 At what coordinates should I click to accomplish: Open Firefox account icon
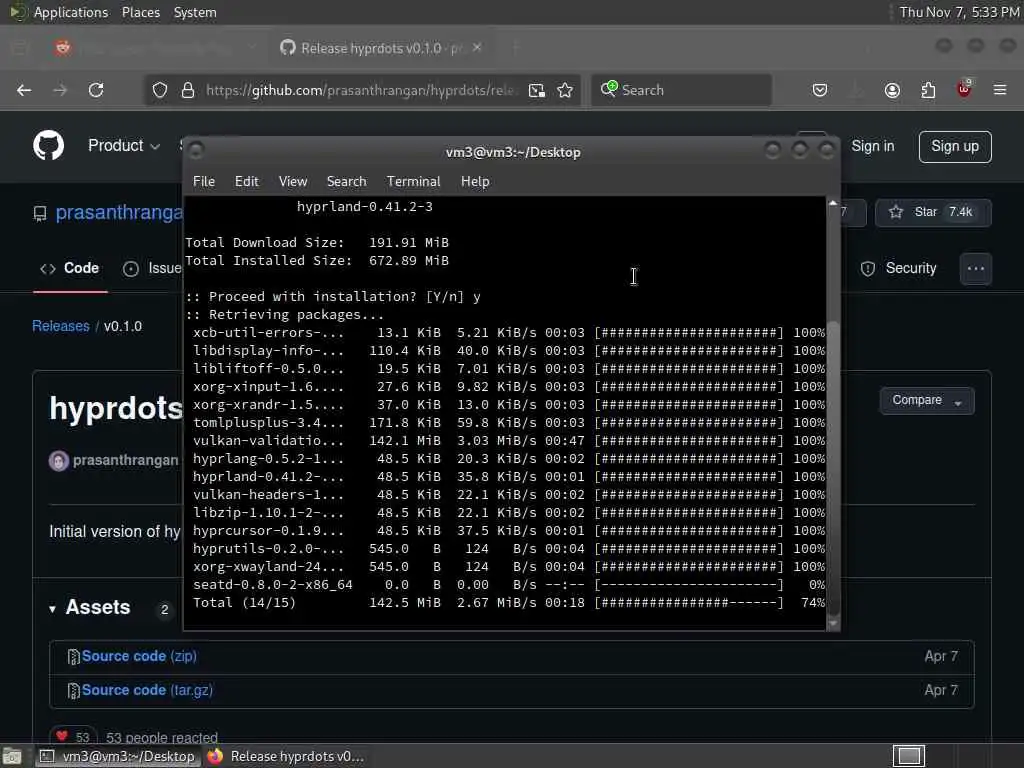click(x=892, y=90)
